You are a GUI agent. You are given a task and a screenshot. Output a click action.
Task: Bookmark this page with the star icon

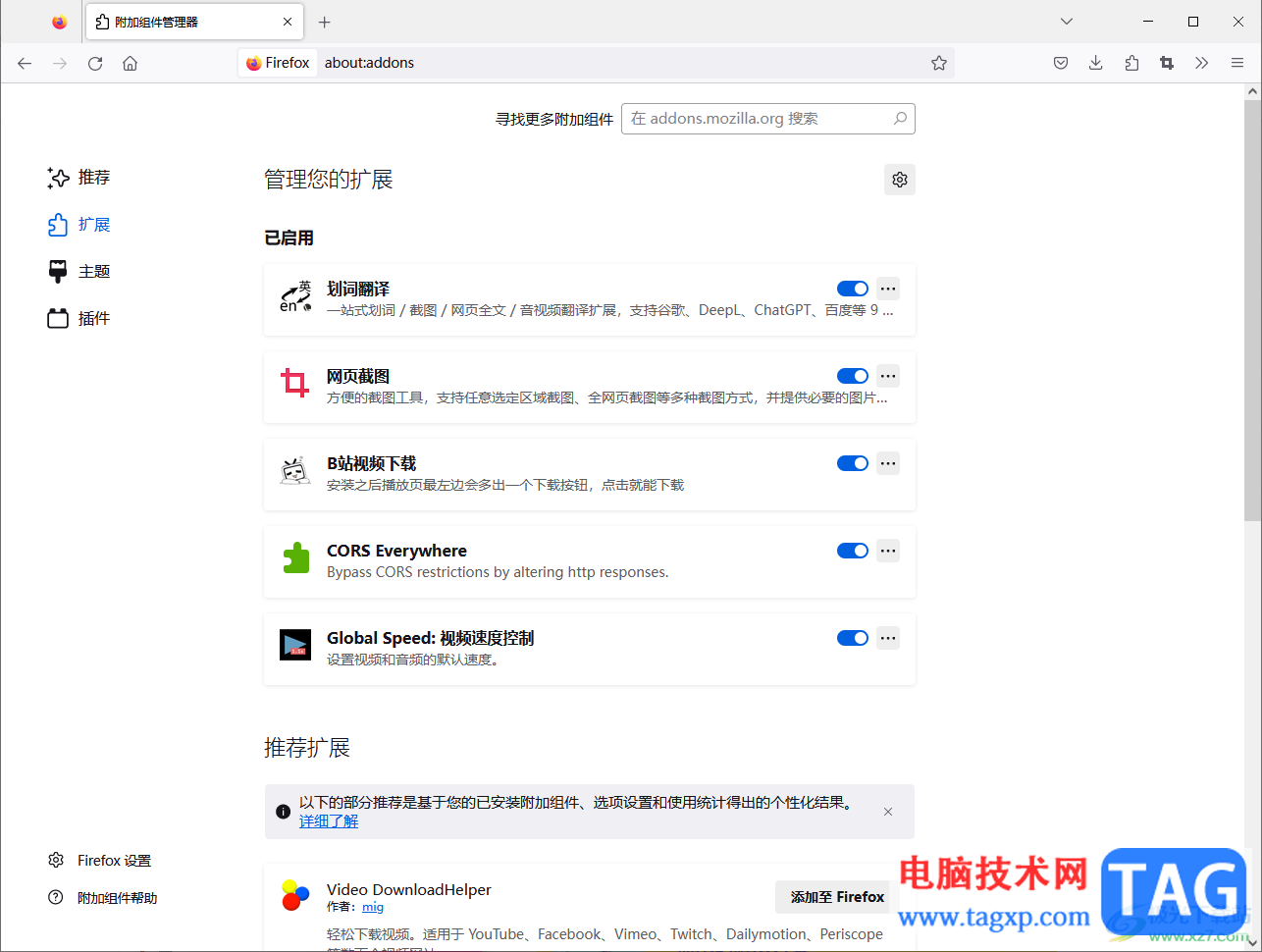click(x=939, y=63)
